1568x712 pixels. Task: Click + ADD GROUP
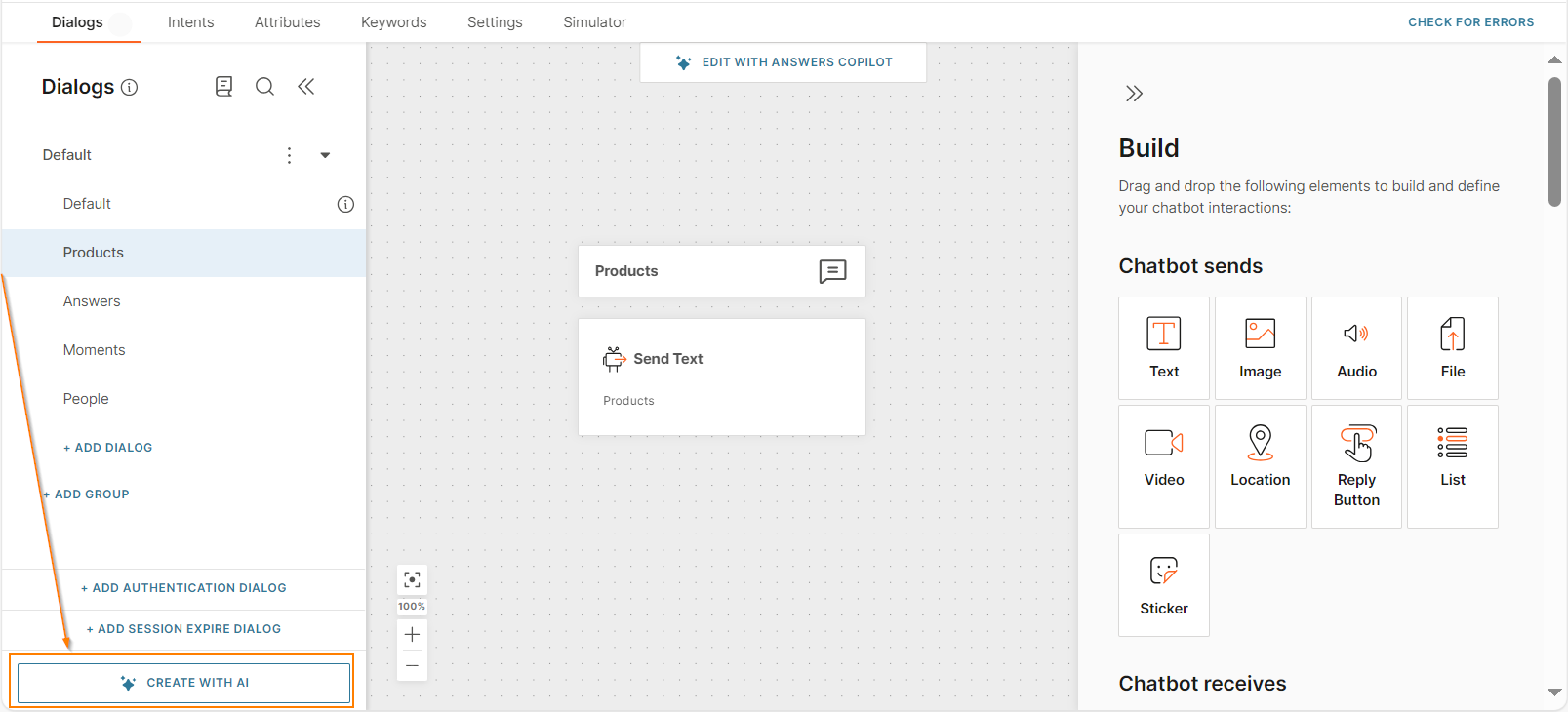[x=86, y=494]
